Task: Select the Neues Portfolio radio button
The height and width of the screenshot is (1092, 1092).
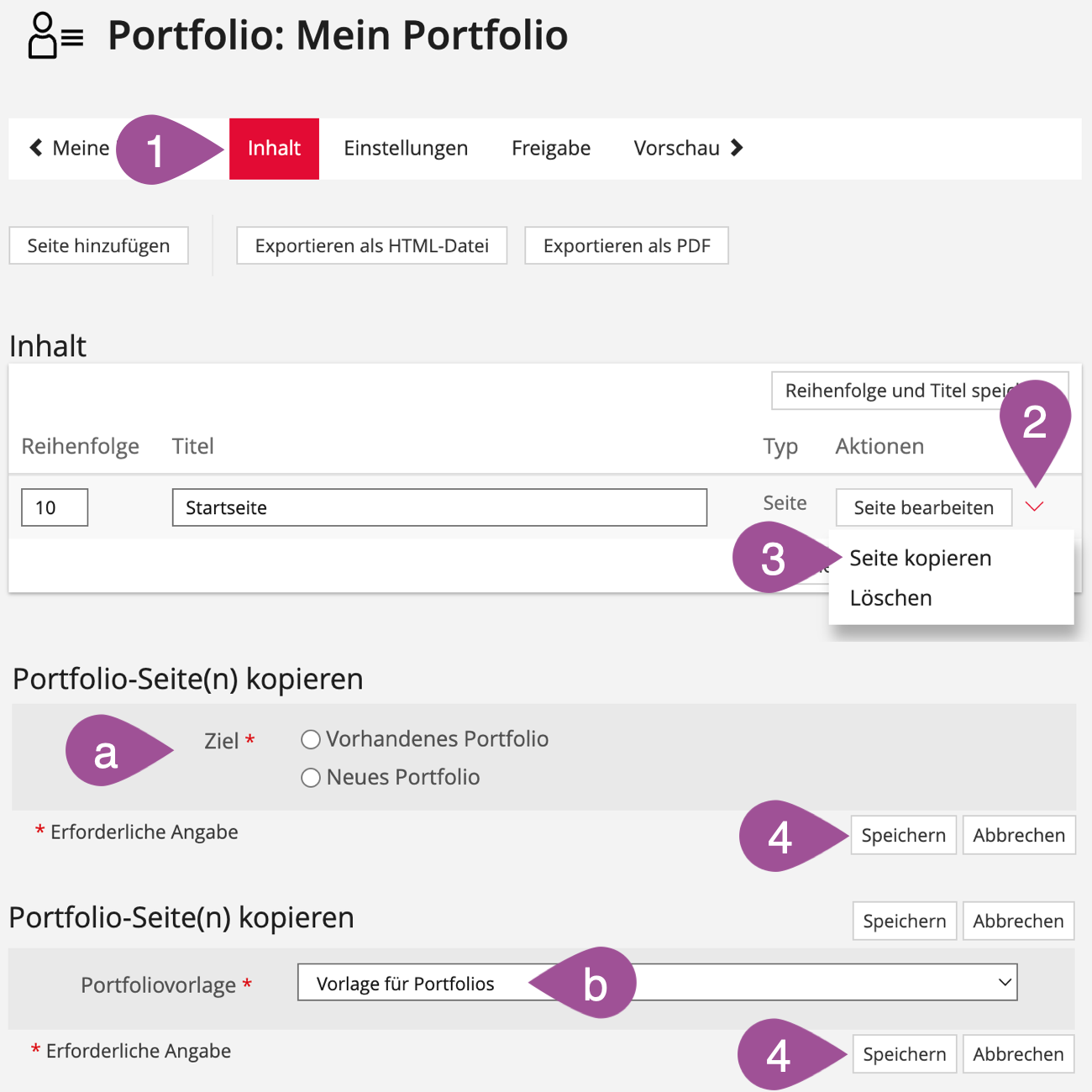Action: click(x=311, y=778)
